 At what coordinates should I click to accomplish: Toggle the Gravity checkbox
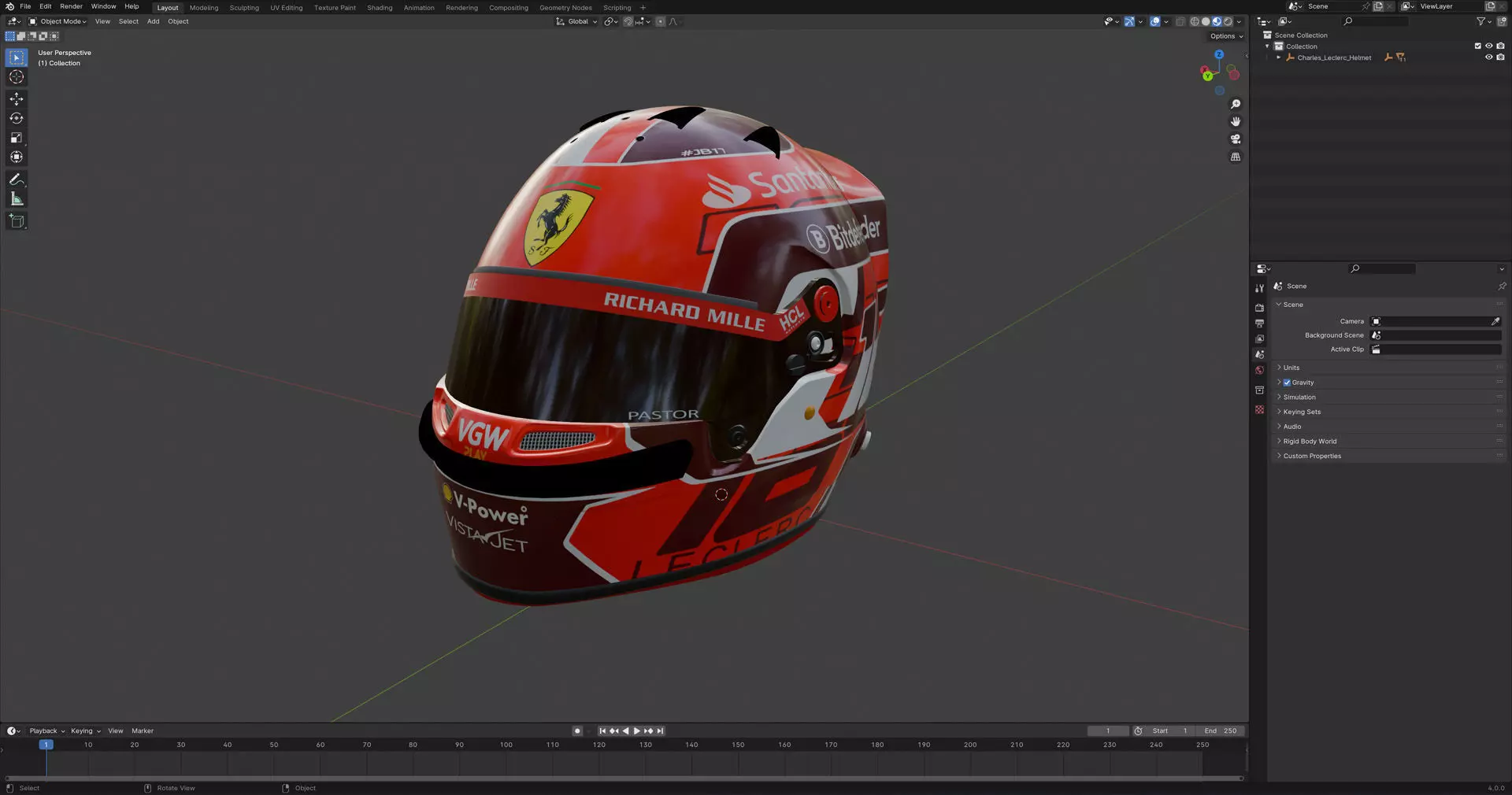click(x=1287, y=383)
